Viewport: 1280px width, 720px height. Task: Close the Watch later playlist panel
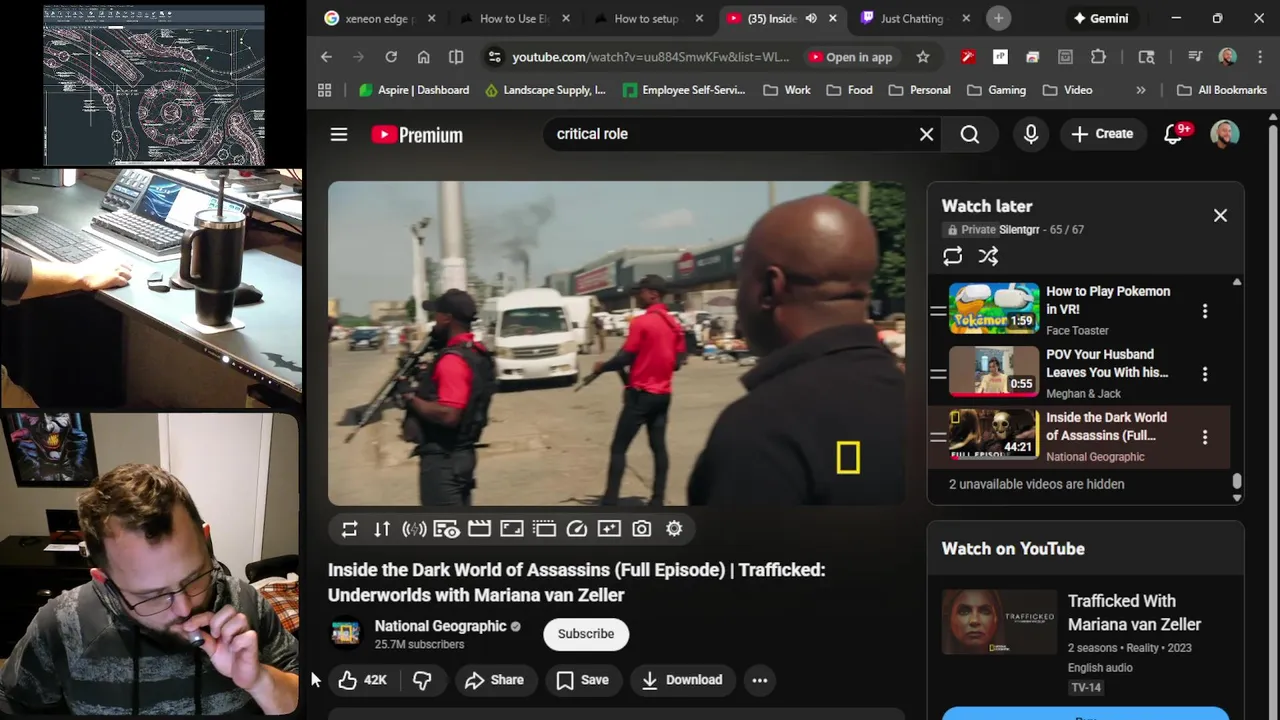pos(1220,215)
